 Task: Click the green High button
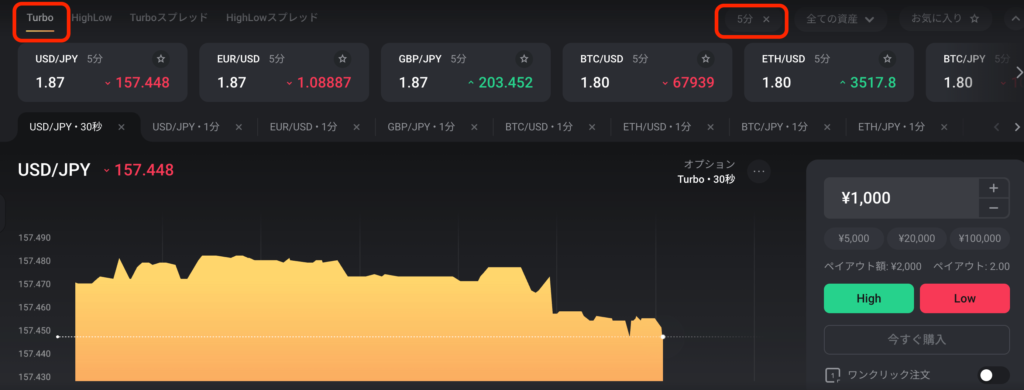869,299
